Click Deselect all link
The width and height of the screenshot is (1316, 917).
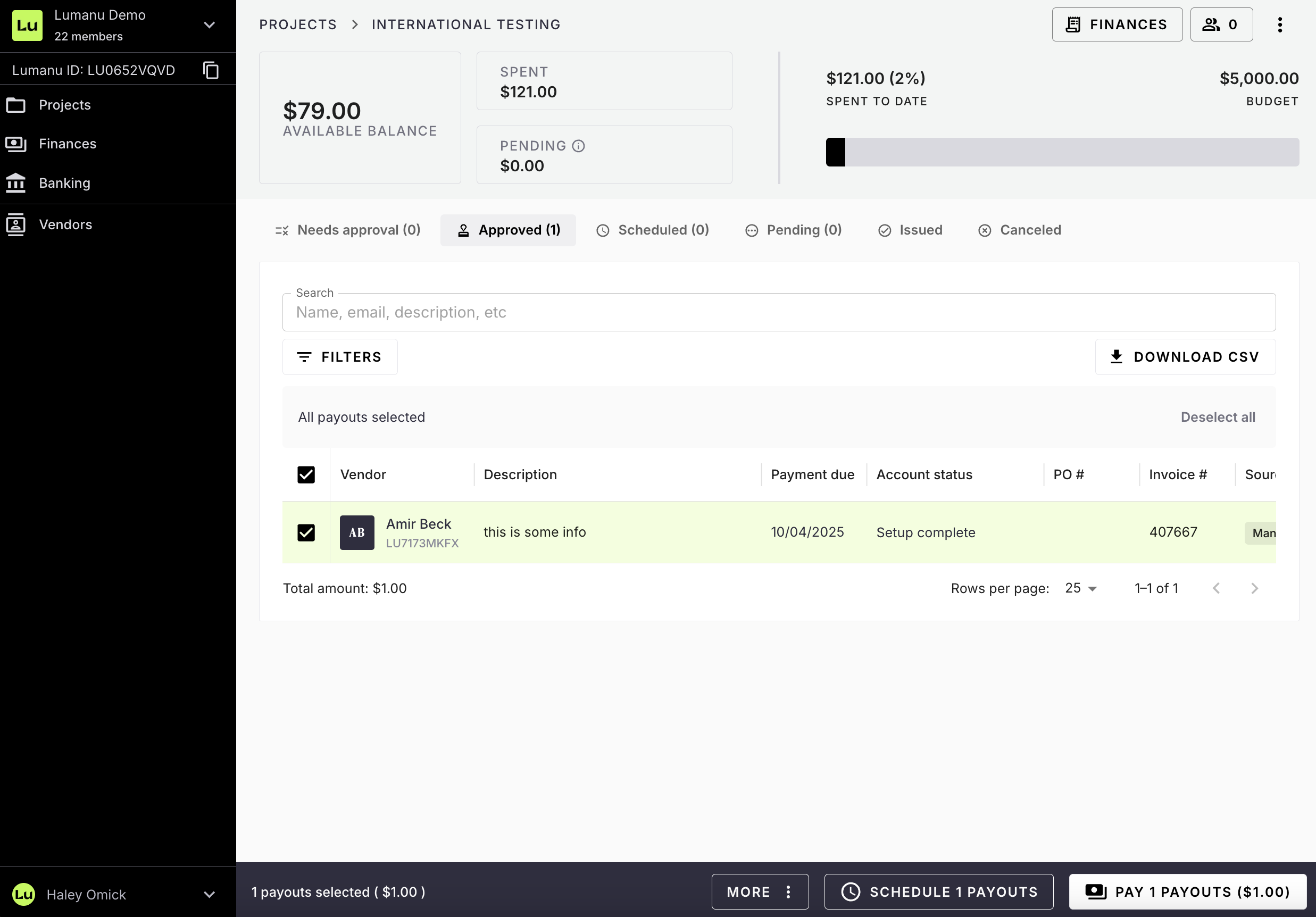[1218, 416]
